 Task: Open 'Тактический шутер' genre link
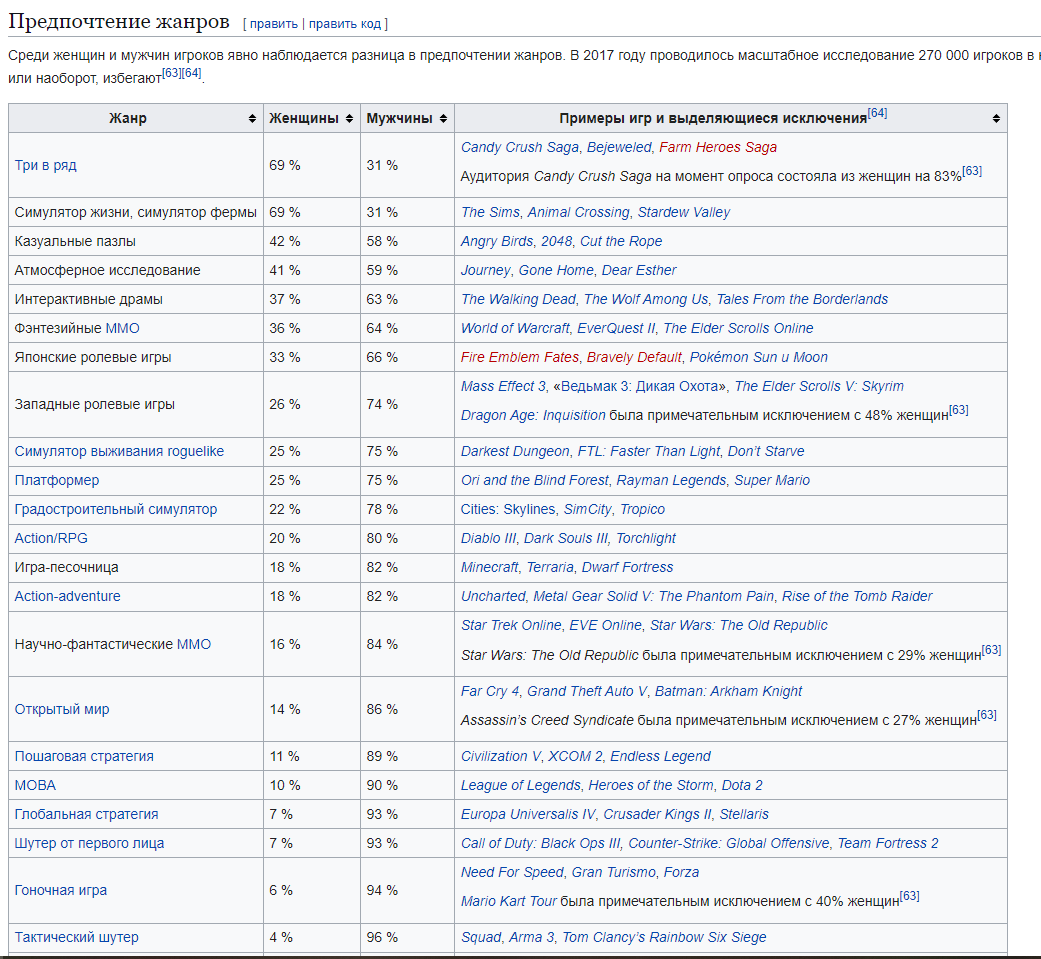pyautogui.click(x=76, y=938)
